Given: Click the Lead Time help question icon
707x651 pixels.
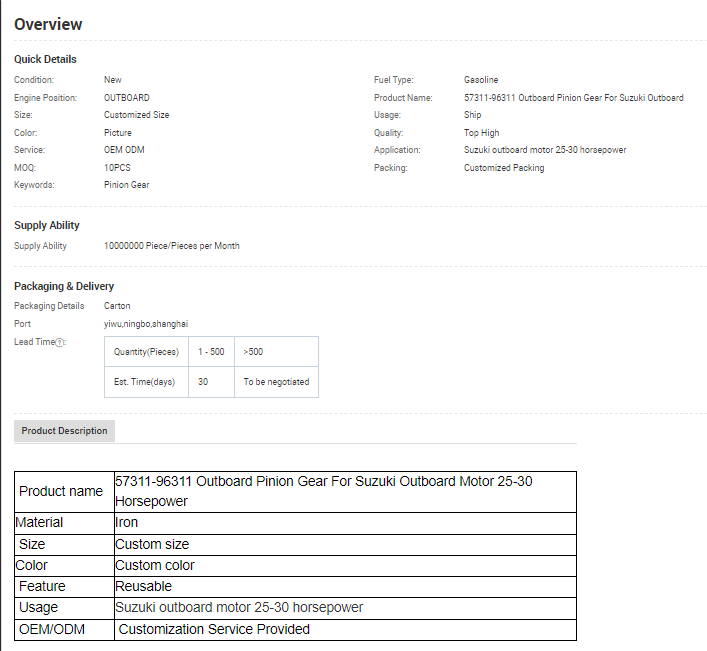Looking at the screenshot, I should coord(60,342).
